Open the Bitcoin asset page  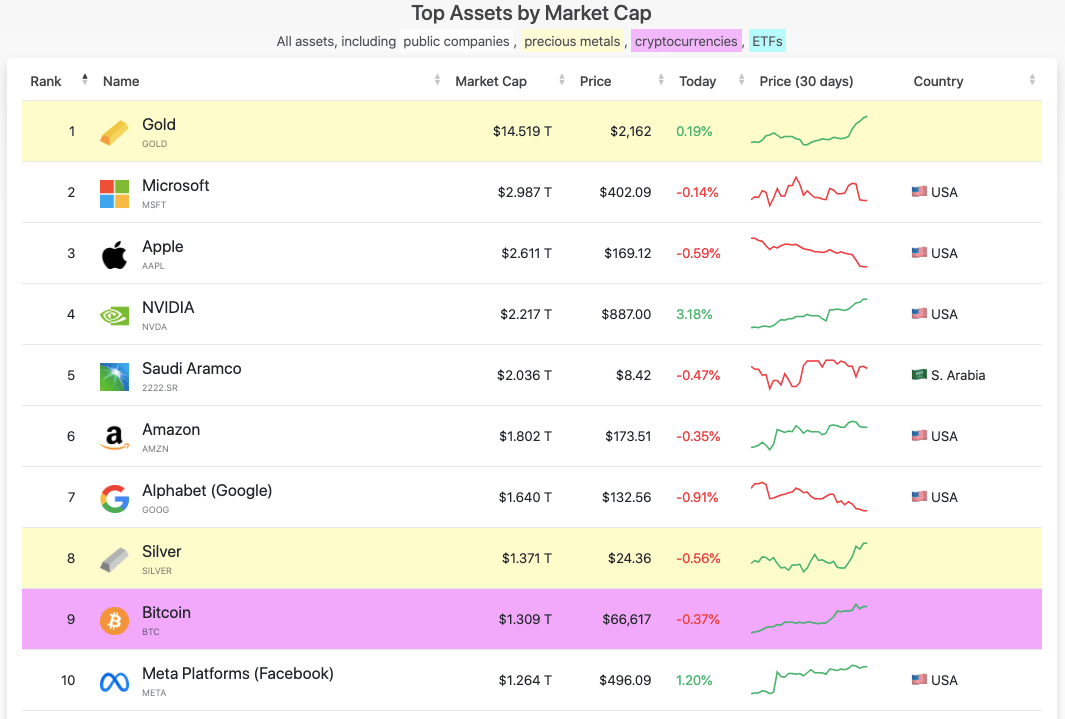tap(166, 613)
